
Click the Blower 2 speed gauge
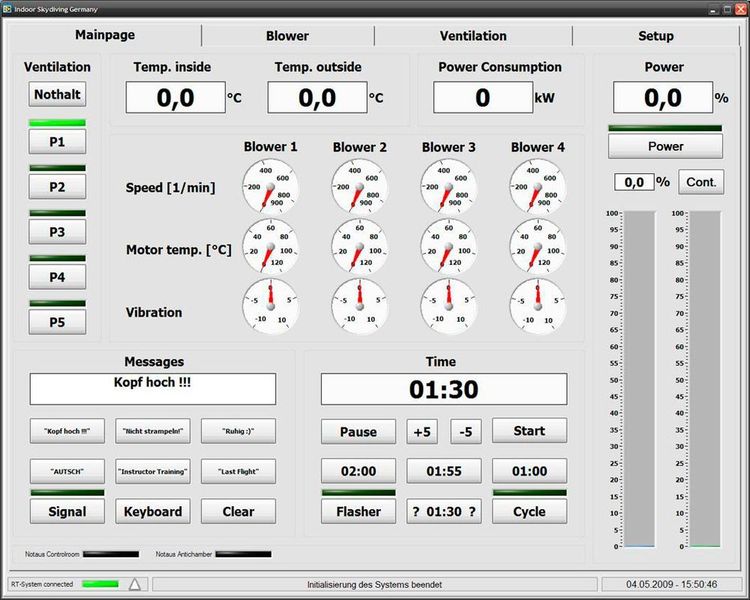tap(360, 187)
